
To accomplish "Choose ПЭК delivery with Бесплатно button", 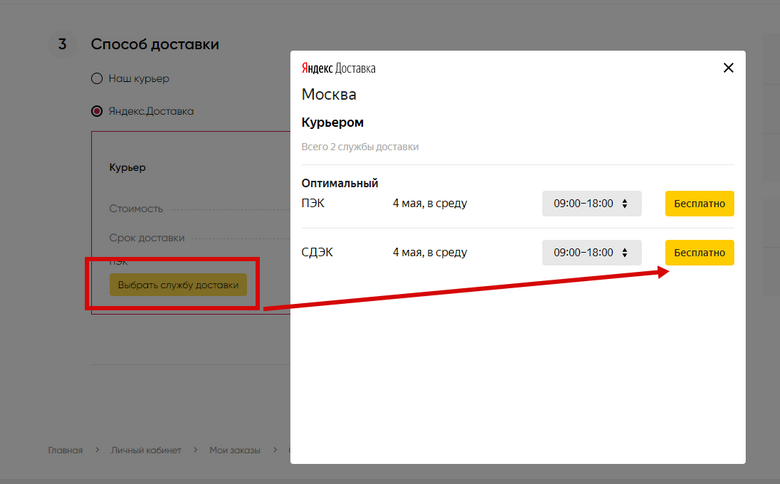I will [x=699, y=203].
